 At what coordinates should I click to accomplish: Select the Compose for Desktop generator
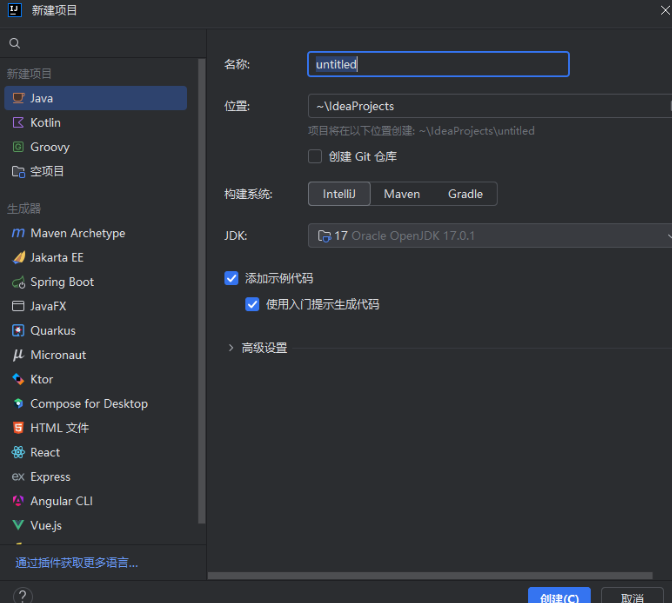(x=96, y=403)
